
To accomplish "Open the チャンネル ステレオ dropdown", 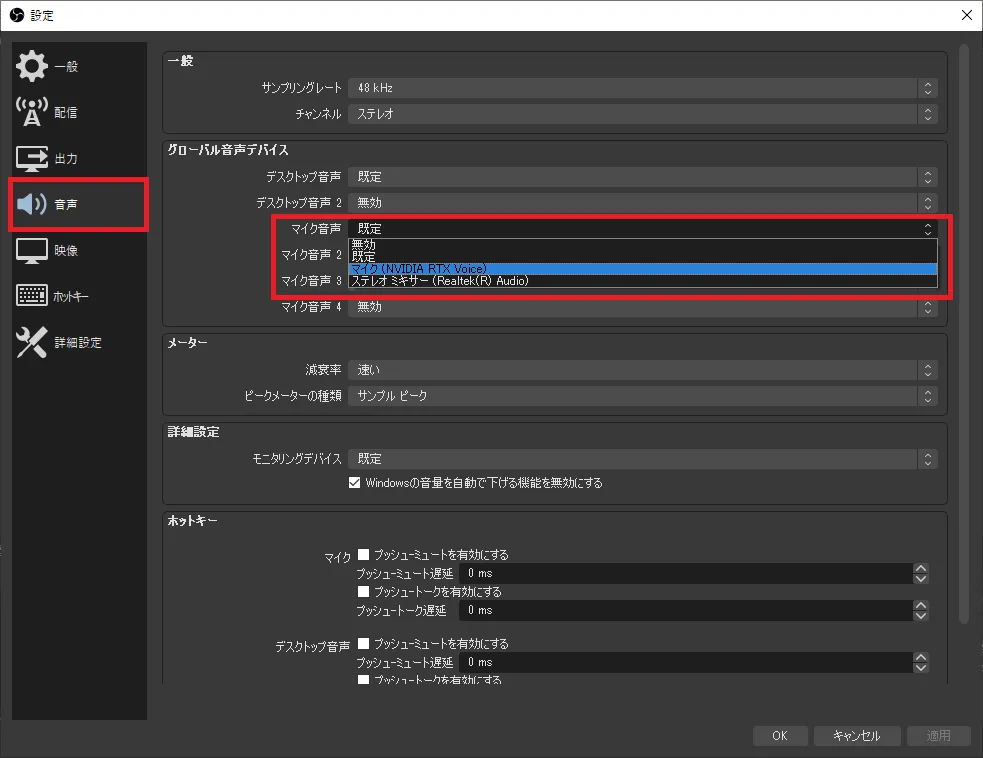I will click(x=643, y=114).
